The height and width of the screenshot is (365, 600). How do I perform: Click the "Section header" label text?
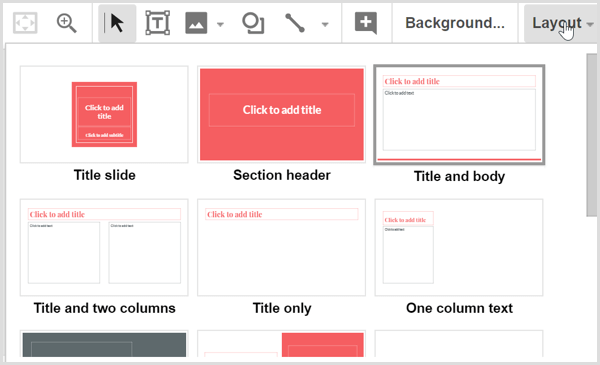click(282, 175)
